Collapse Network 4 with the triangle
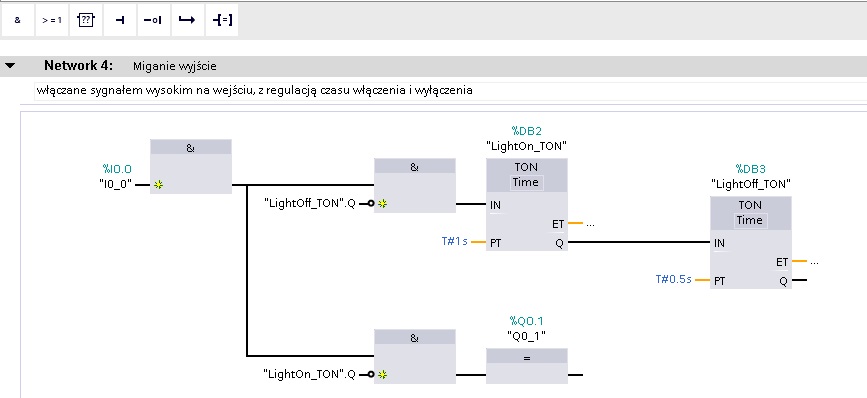The width and height of the screenshot is (867, 398). coord(10,66)
